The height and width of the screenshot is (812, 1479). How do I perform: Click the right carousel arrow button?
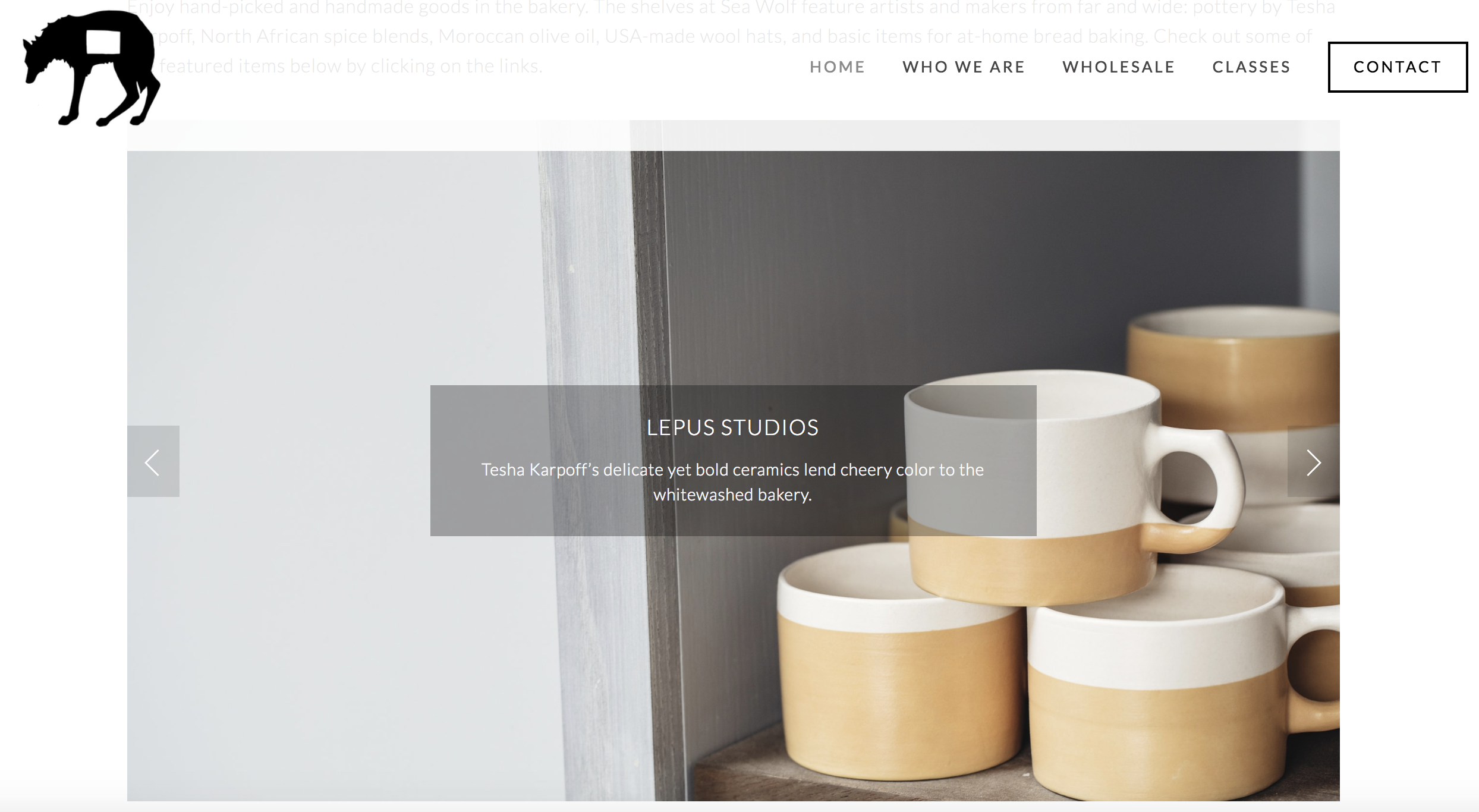pyautogui.click(x=1314, y=461)
